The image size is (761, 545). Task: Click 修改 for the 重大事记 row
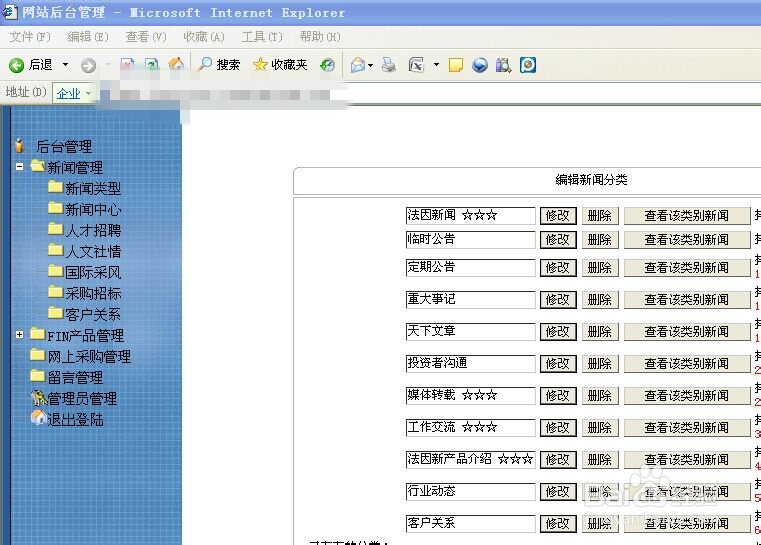pyautogui.click(x=558, y=299)
